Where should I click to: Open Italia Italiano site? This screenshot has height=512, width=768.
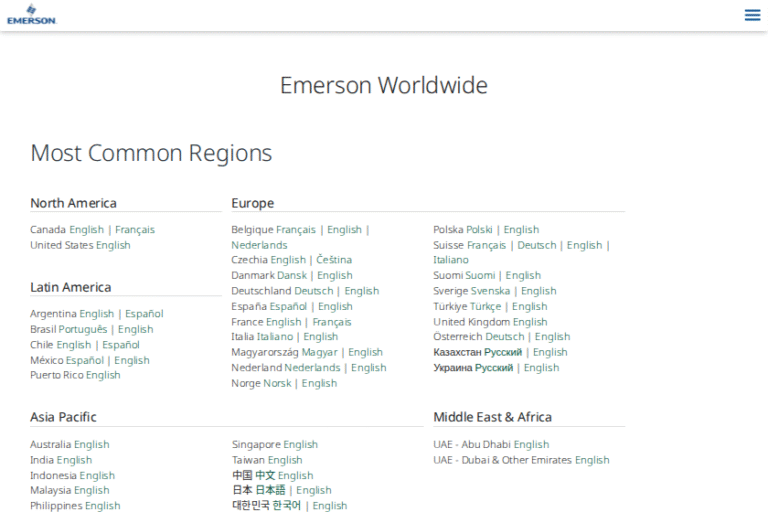coord(276,337)
